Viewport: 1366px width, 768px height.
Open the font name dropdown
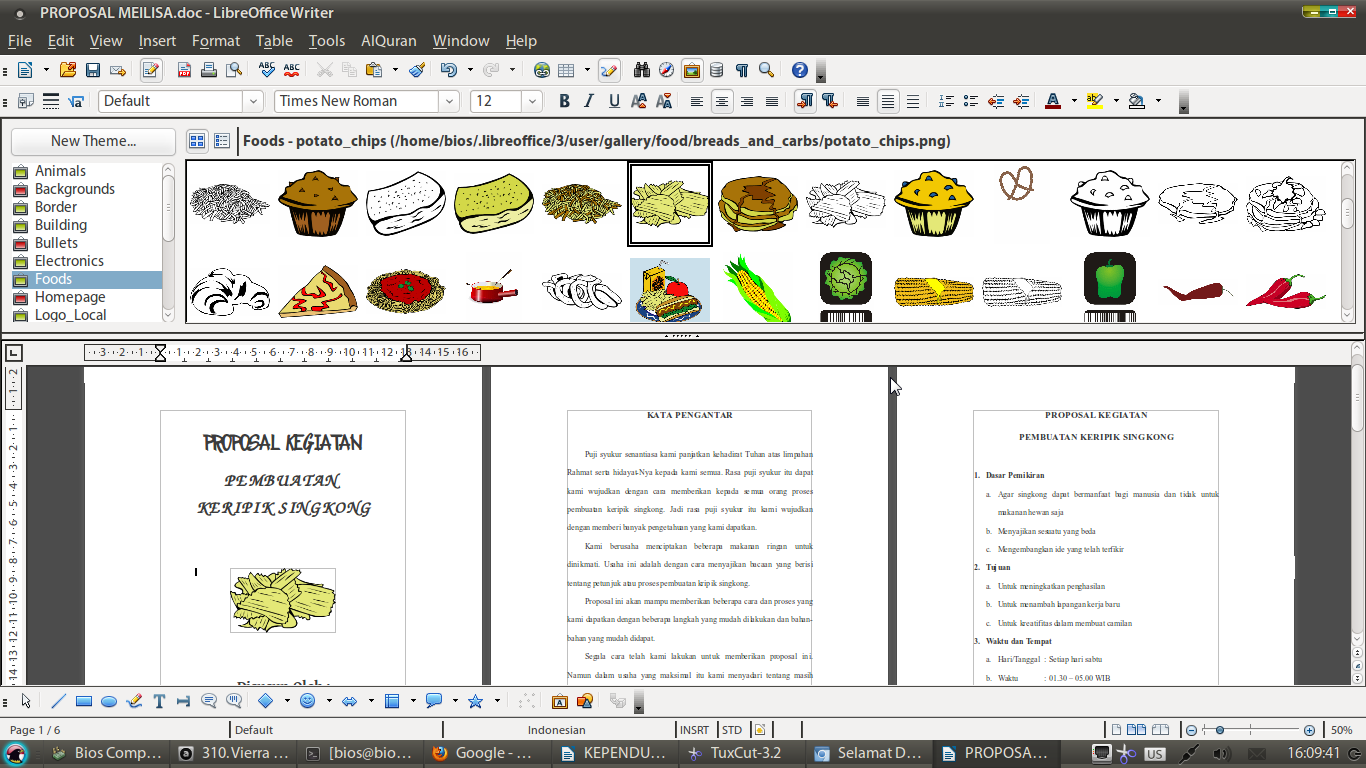(449, 101)
